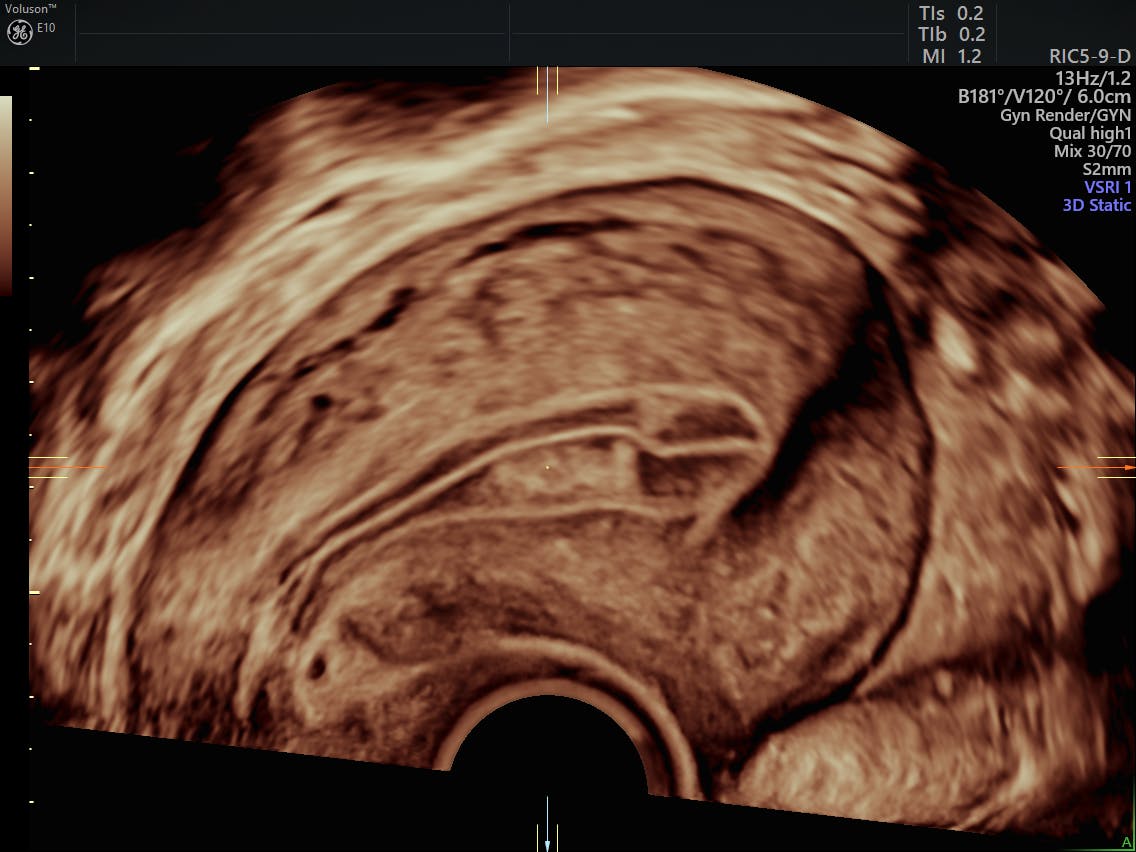
Task: Click the B181°/V120°/ 6.0cm angle readout
Action: [x=1044, y=97]
